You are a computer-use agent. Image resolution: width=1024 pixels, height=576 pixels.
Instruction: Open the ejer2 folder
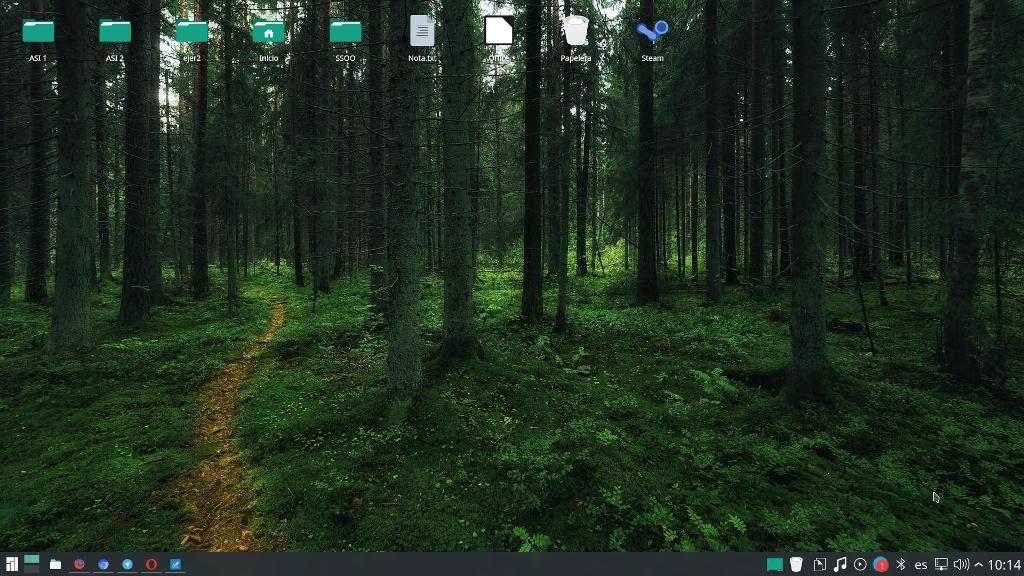pos(191,32)
